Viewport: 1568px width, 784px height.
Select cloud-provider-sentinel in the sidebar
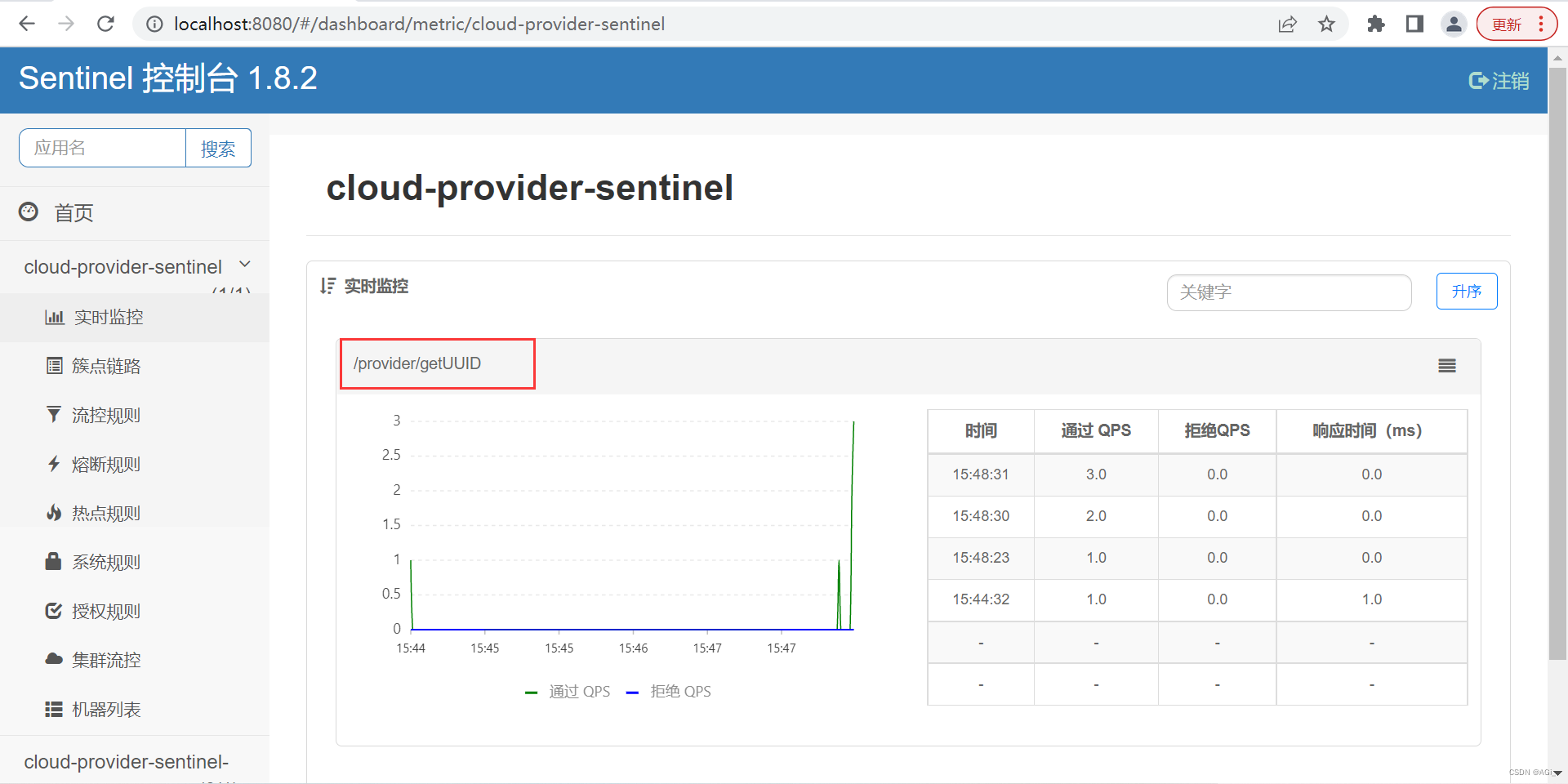point(123,267)
